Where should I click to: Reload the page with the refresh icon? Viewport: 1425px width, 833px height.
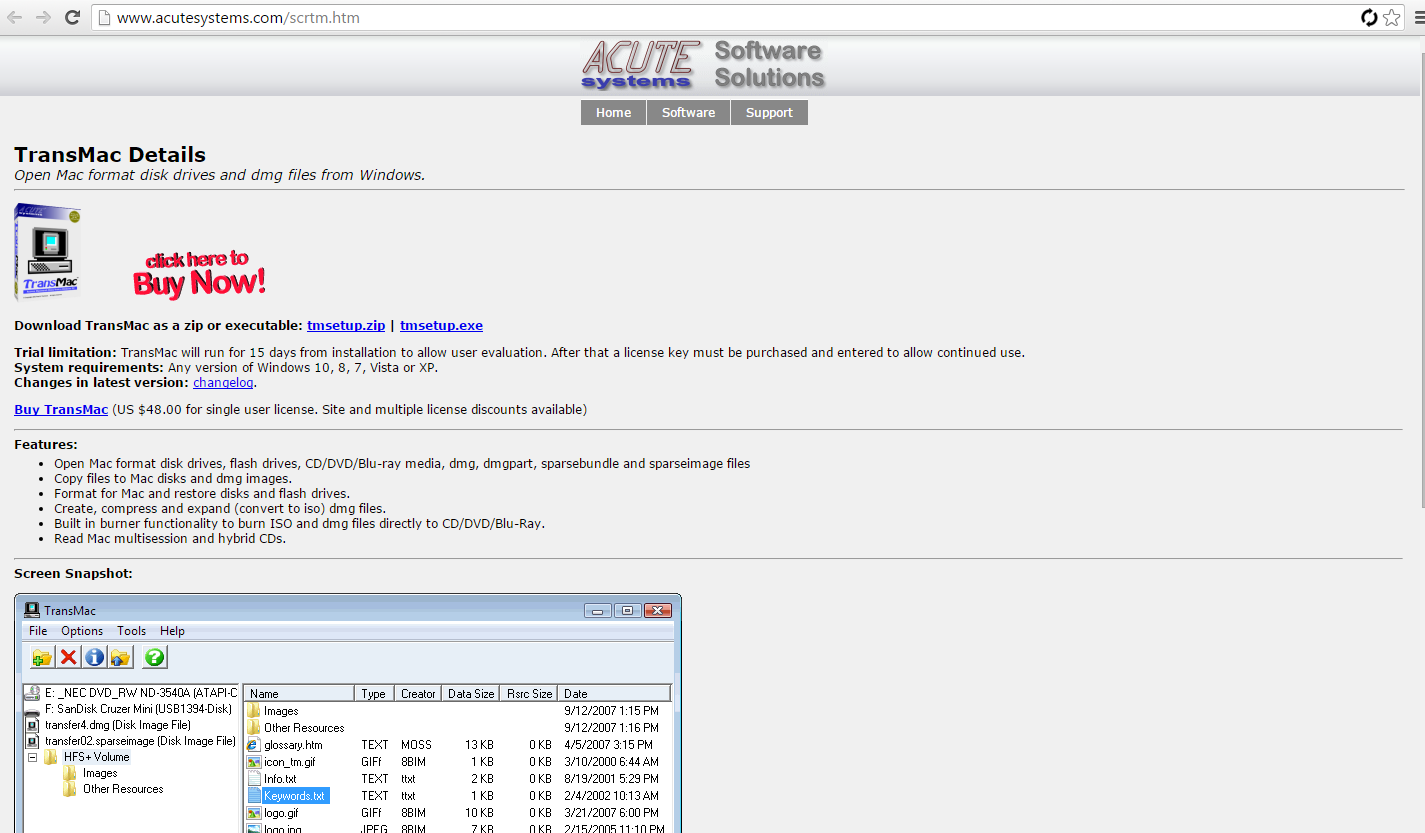click(72, 17)
